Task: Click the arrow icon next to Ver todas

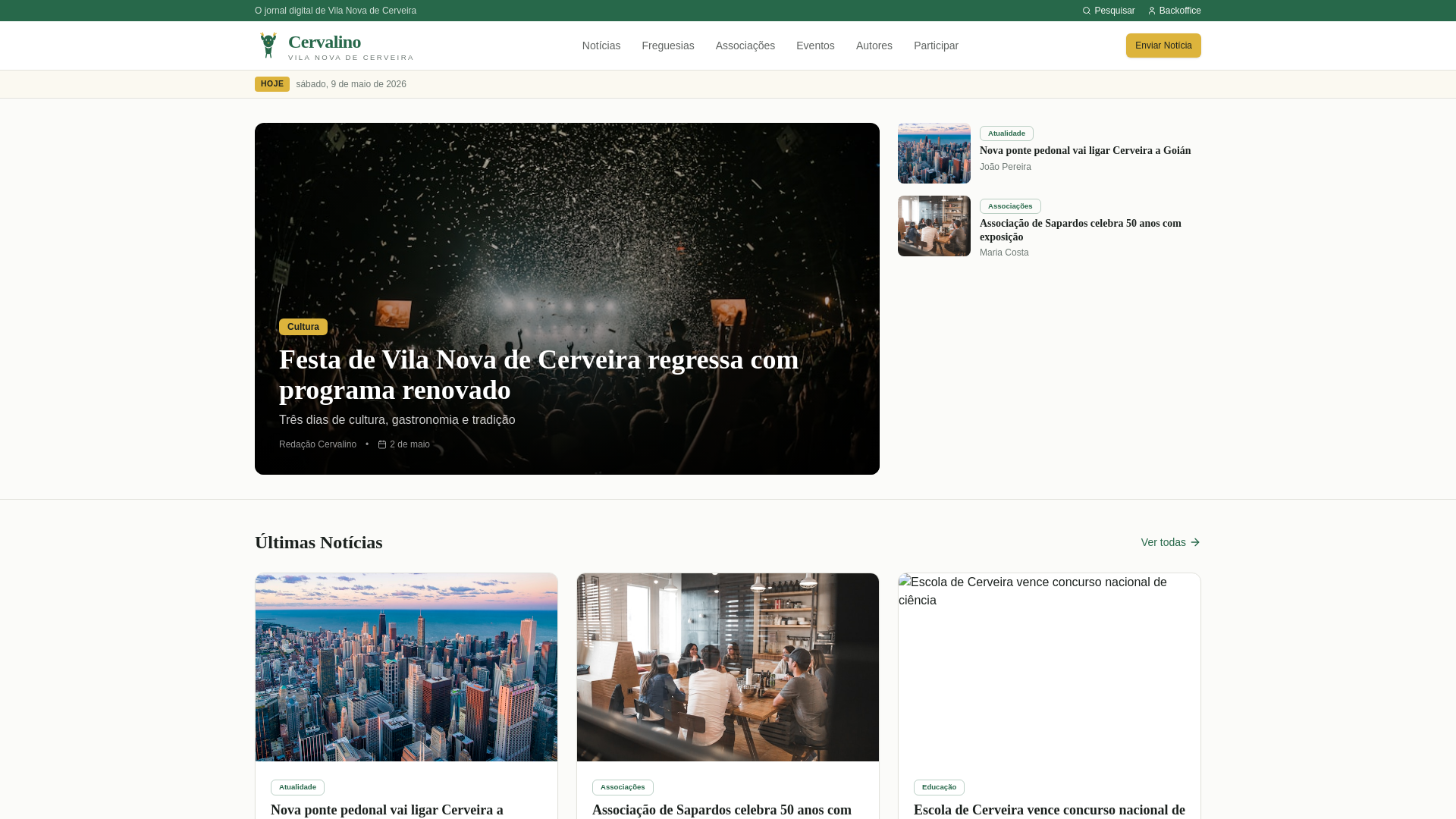Action: pos(1195,542)
